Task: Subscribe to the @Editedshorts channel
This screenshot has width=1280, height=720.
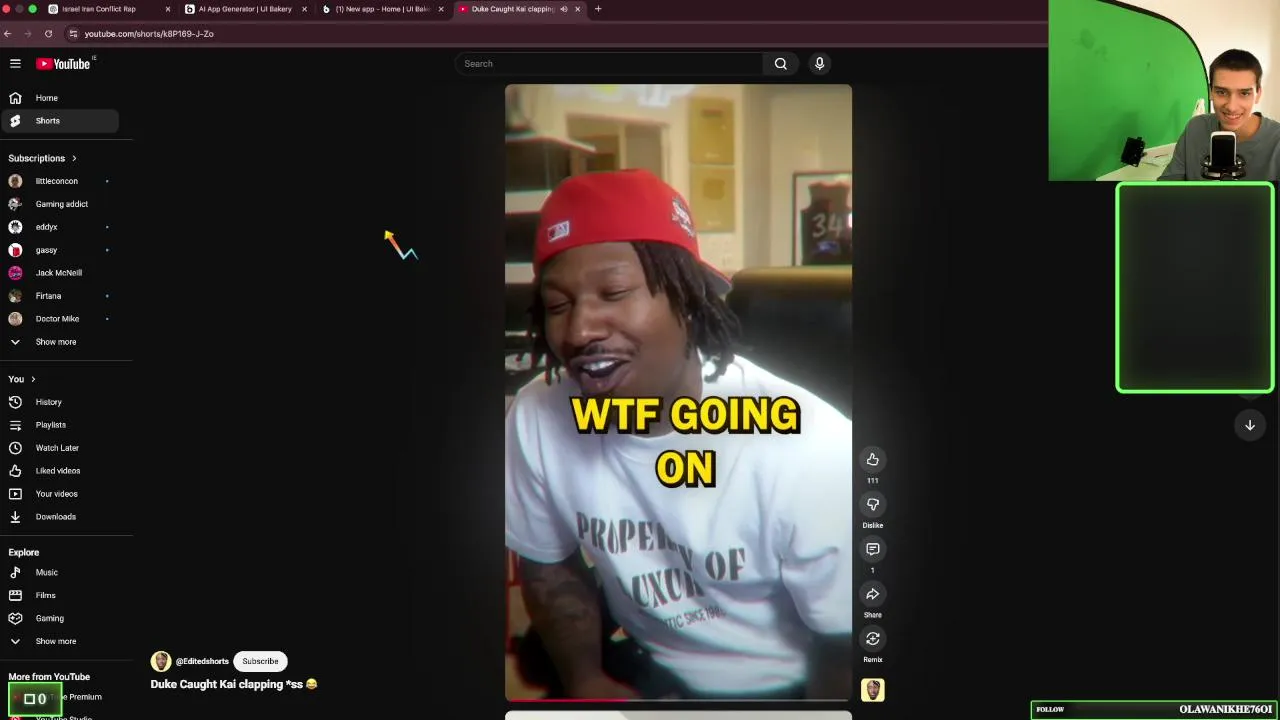Action: tap(260, 661)
